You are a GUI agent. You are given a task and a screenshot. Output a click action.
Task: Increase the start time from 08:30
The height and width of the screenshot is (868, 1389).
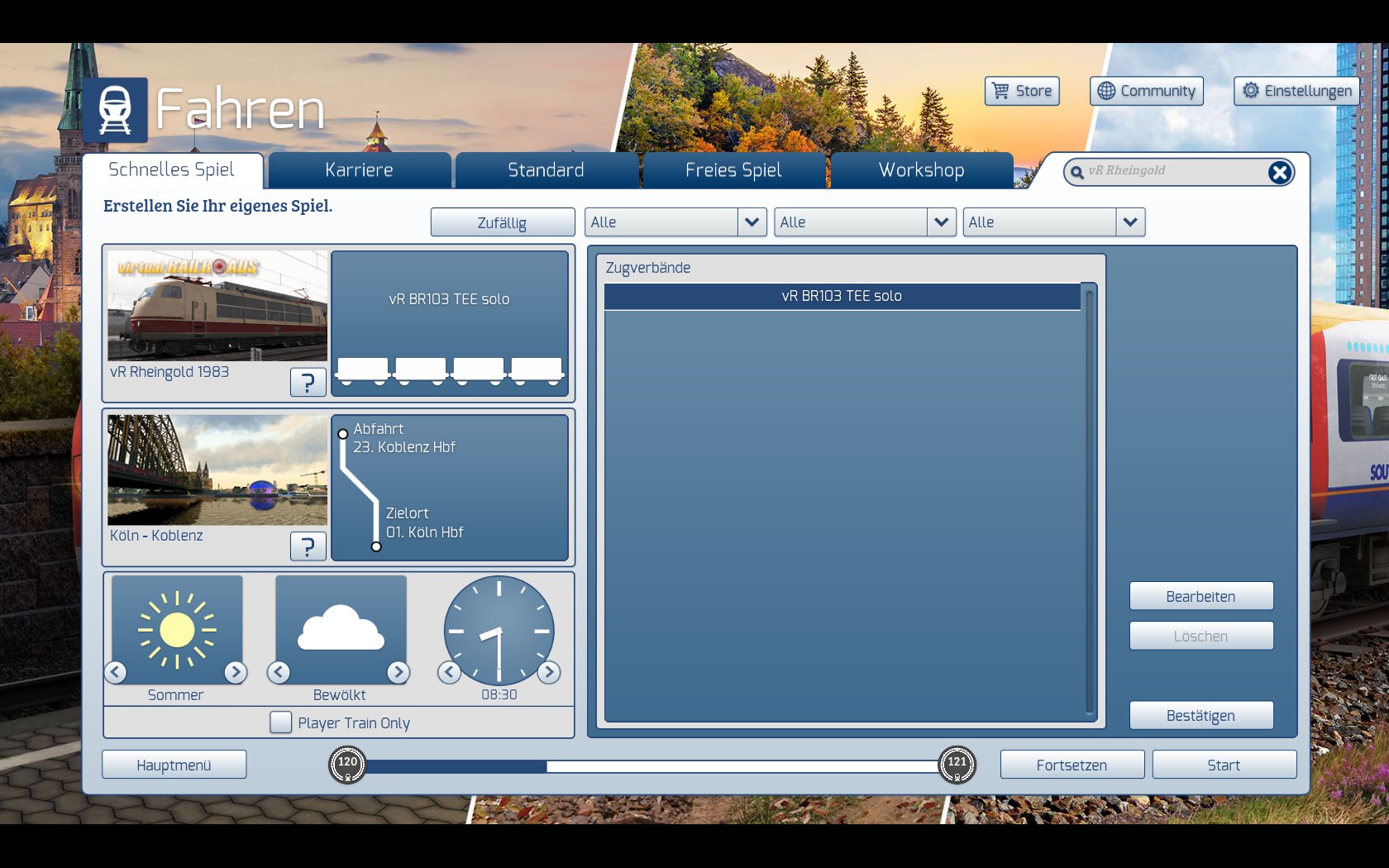[x=549, y=672]
